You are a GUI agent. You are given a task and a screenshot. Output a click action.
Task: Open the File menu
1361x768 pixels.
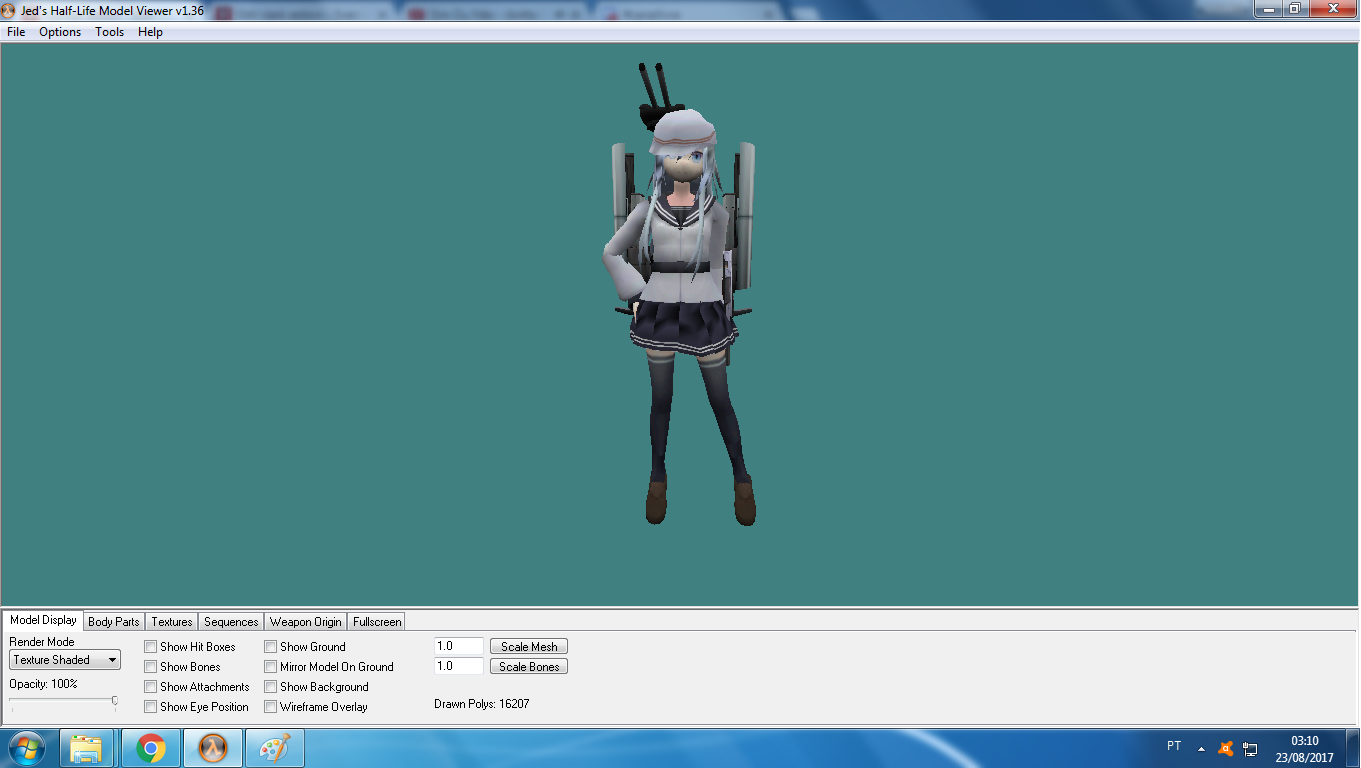point(16,32)
